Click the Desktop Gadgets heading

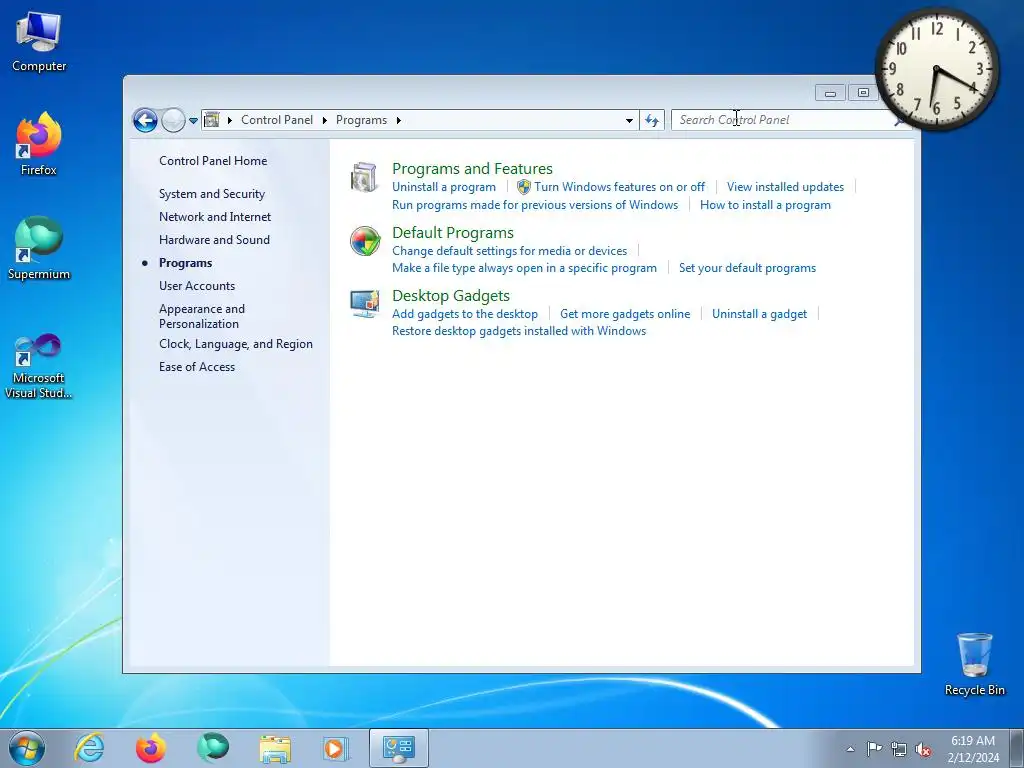[451, 296]
